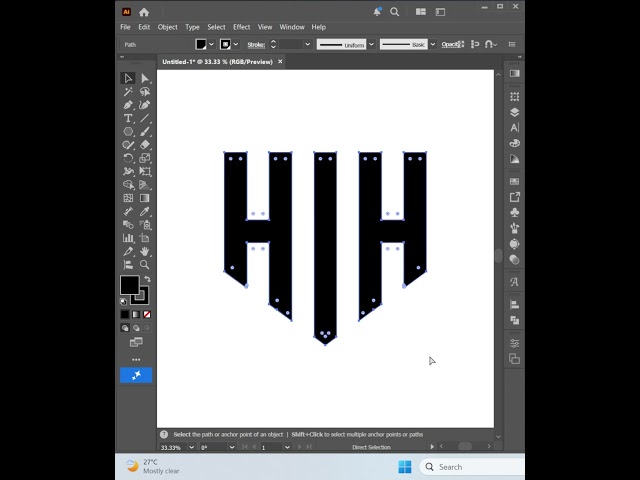Open the Edit menu
The height and width of the screenshot is (480, 640).
coord(144,27)
